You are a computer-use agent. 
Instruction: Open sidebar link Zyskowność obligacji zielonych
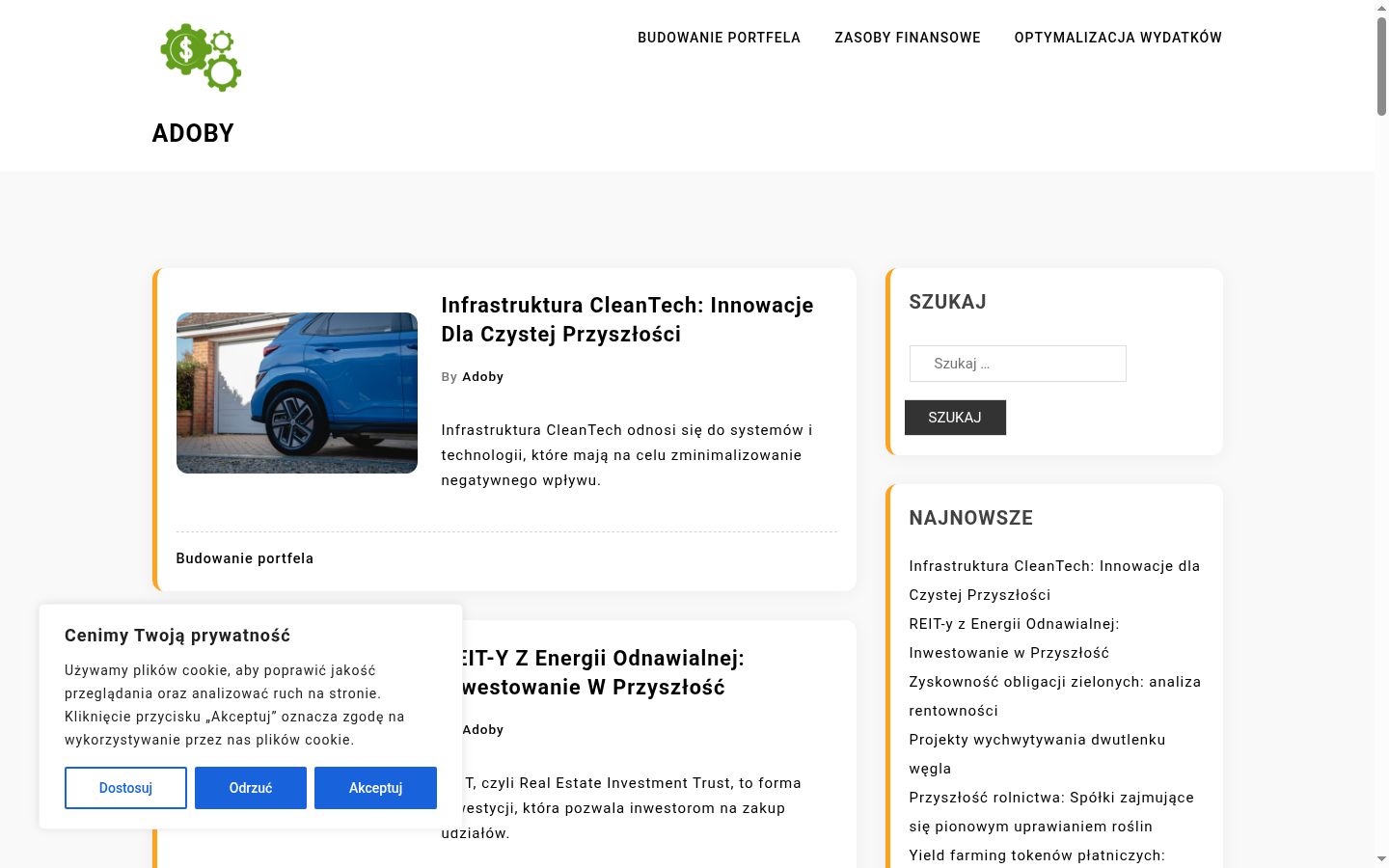[x=1054, y=696]
